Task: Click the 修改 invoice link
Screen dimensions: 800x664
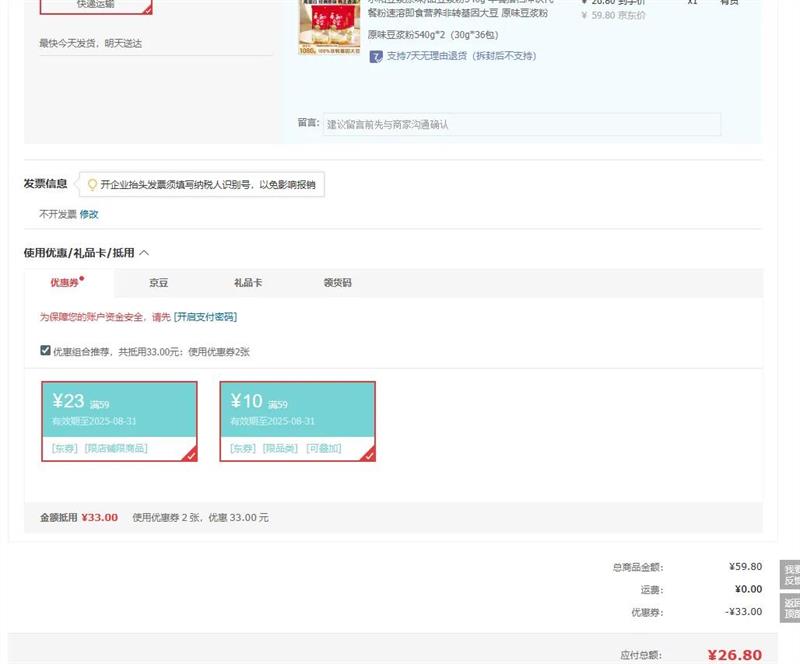Action: coord(89,214)
